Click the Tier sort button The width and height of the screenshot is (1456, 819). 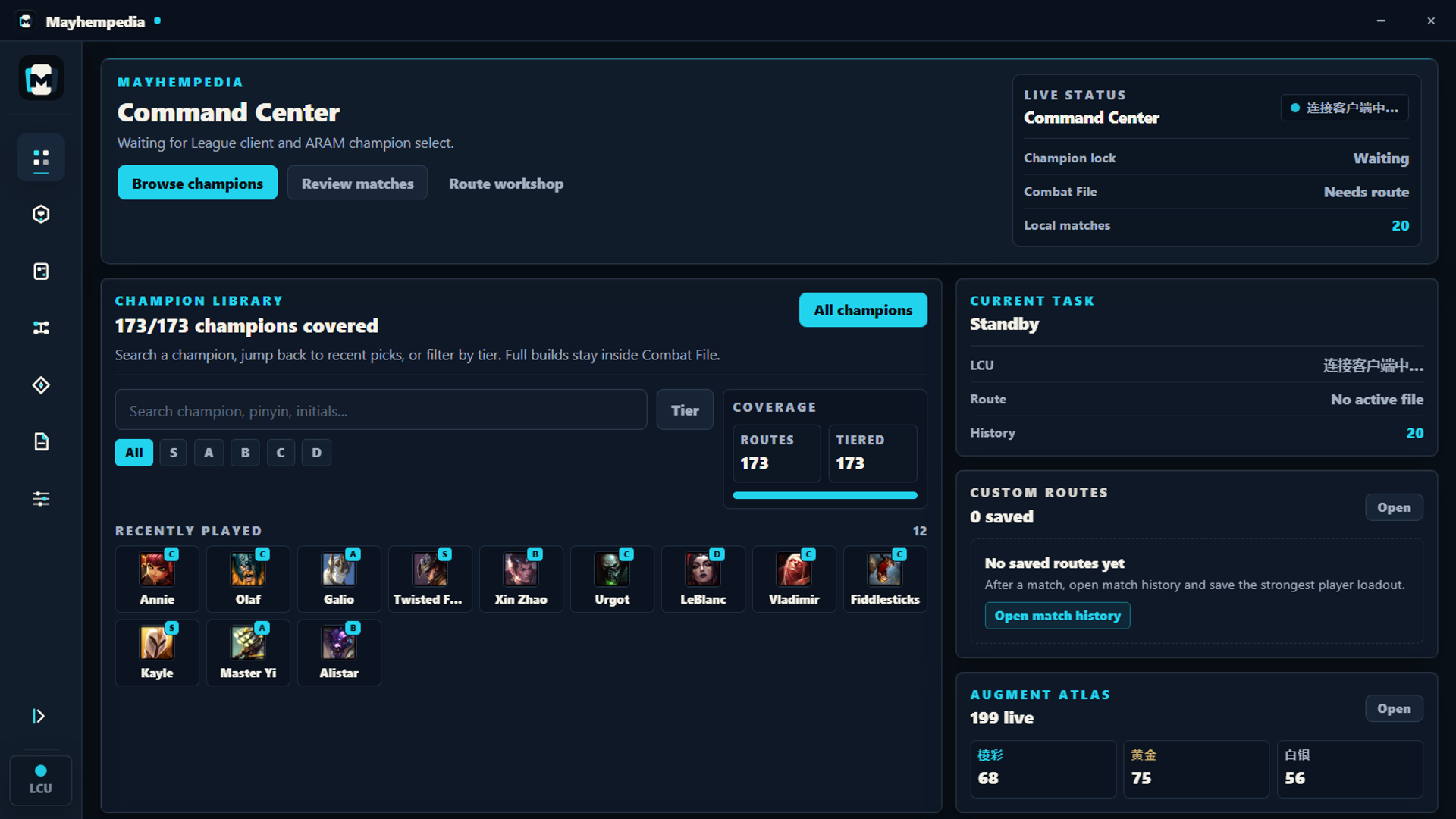tap(685, 410)
